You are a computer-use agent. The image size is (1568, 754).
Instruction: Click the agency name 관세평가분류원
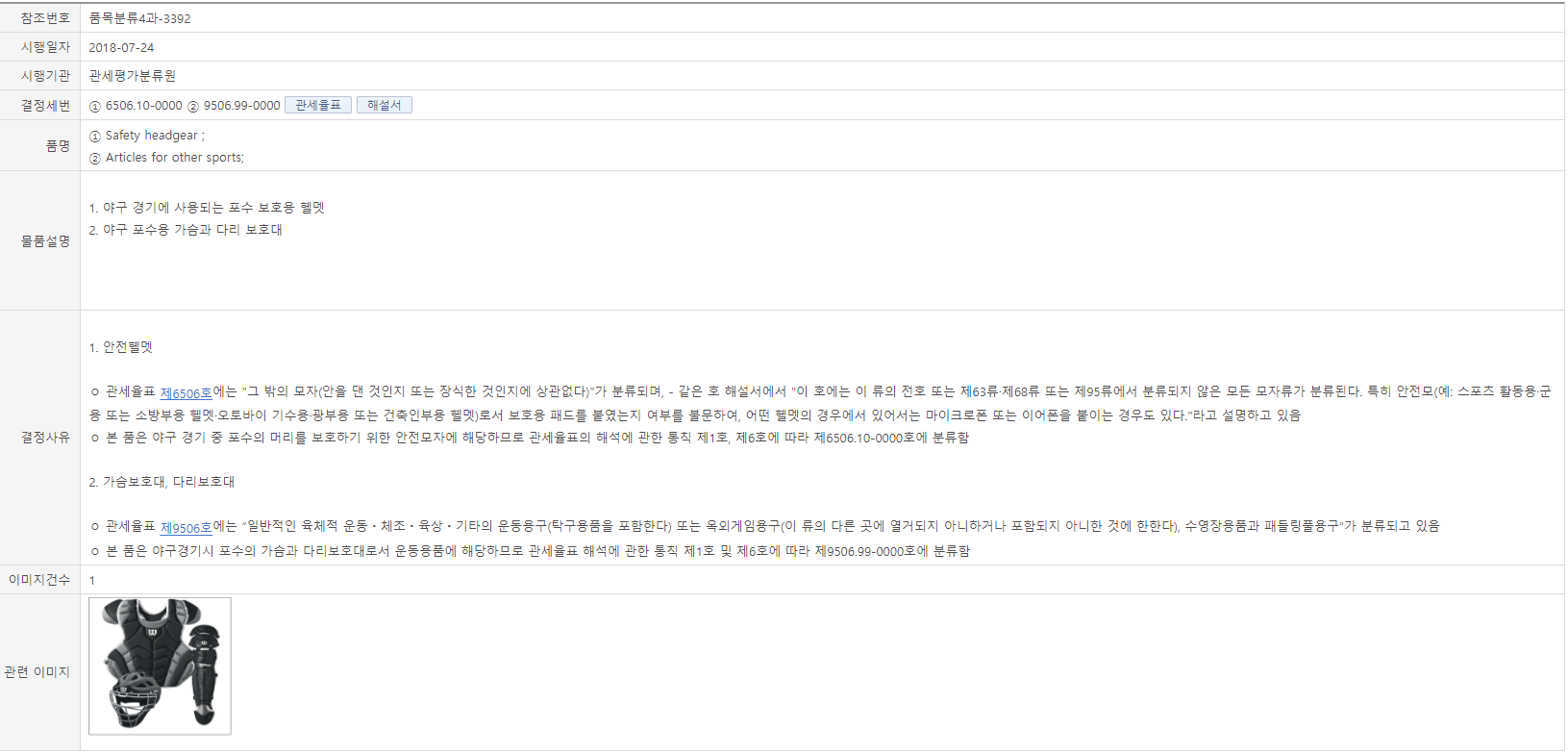point(132,76)
